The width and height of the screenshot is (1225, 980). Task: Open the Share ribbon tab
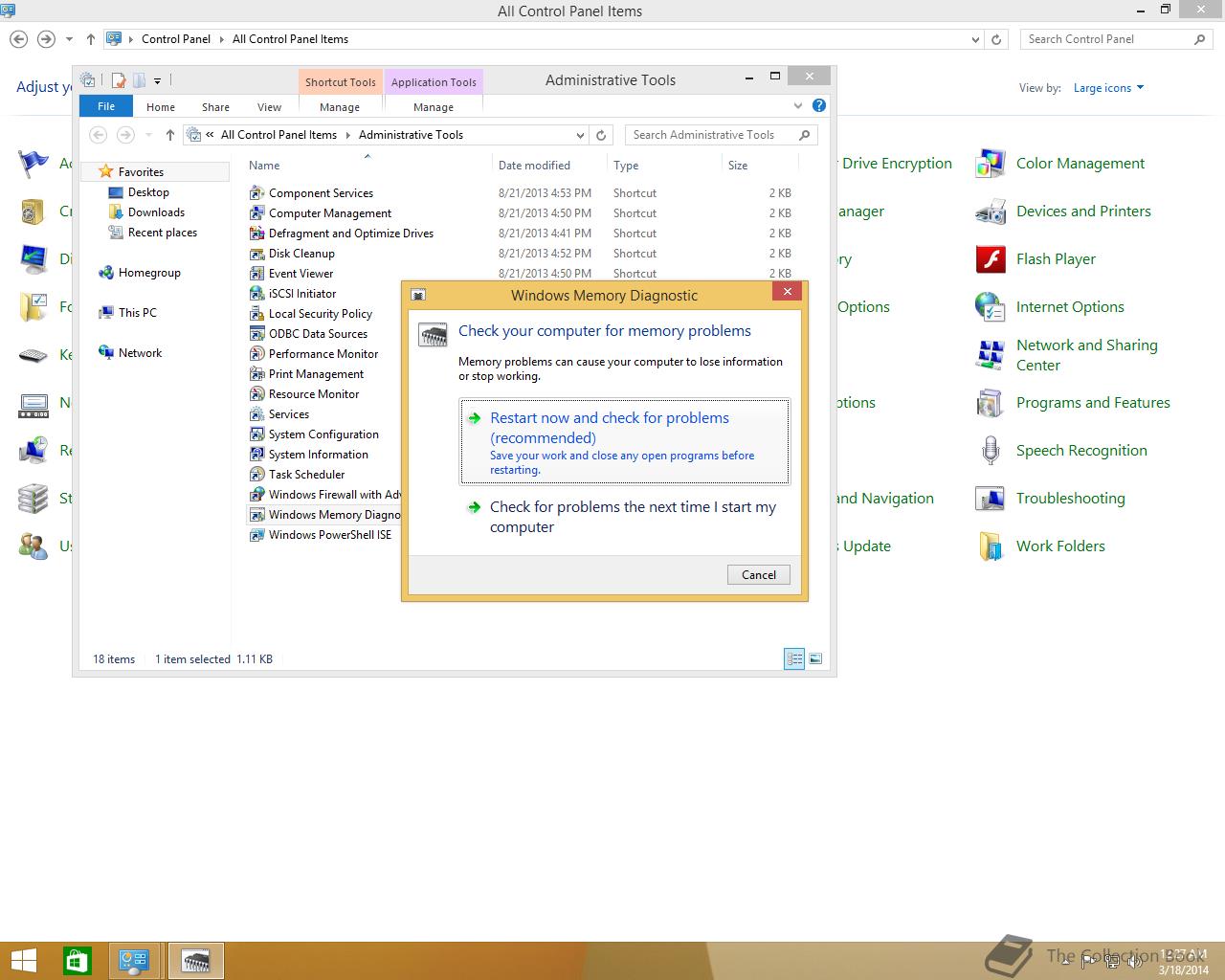215,107
